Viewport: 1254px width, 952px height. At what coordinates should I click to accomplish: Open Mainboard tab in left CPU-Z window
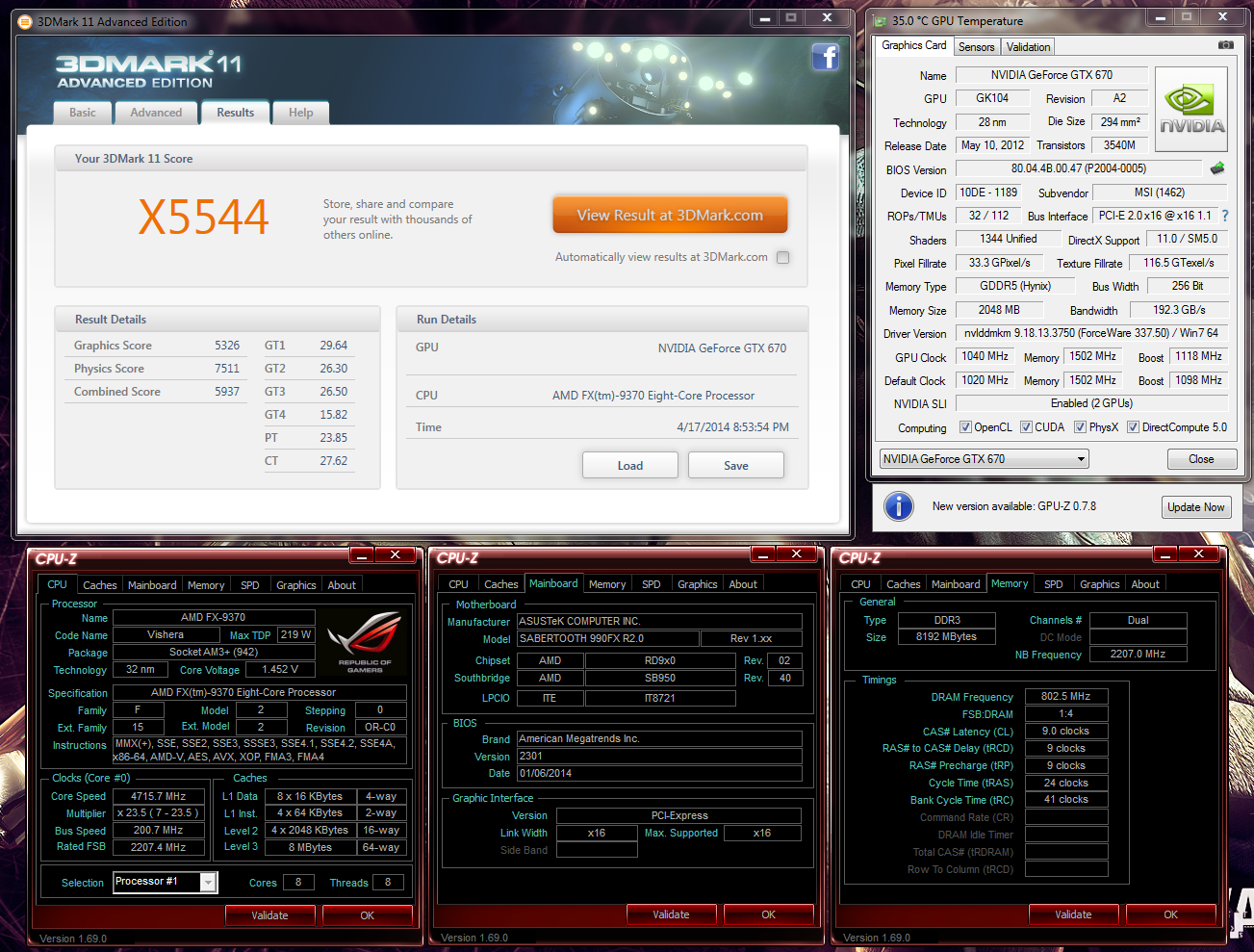152,585
